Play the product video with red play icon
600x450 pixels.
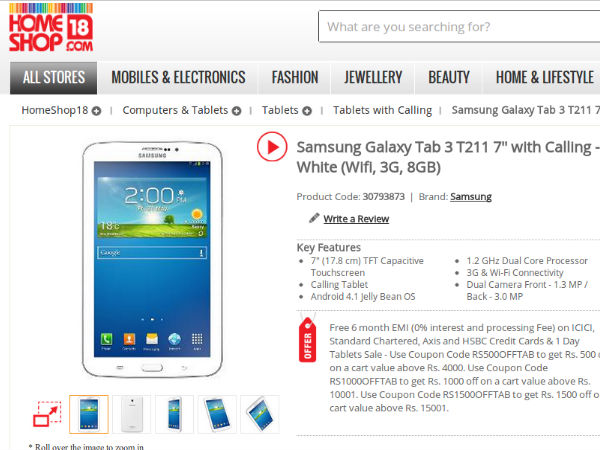click(272, 147)
